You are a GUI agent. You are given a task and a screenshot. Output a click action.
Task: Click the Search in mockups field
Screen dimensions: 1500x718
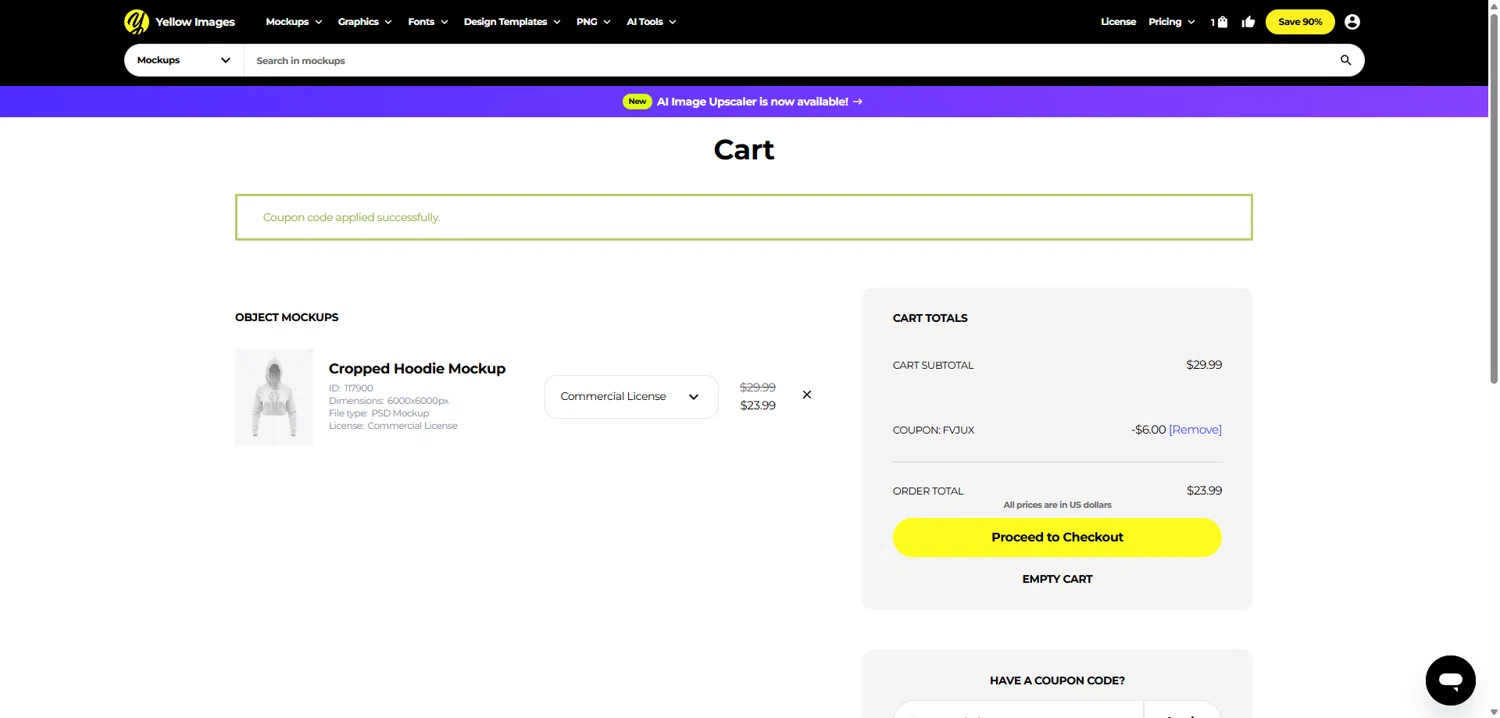click(x=790, y=60)
